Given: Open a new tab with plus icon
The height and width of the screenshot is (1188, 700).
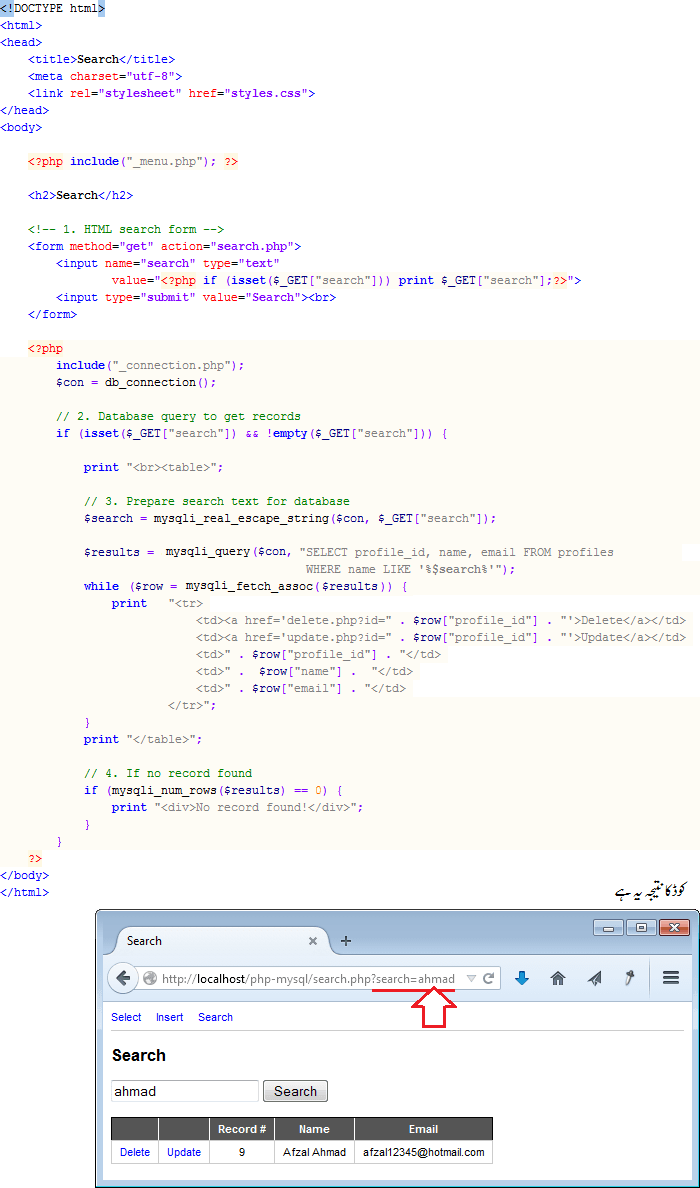Looking at the screenshot, I should pyautogui.click(x=346, y=941).
